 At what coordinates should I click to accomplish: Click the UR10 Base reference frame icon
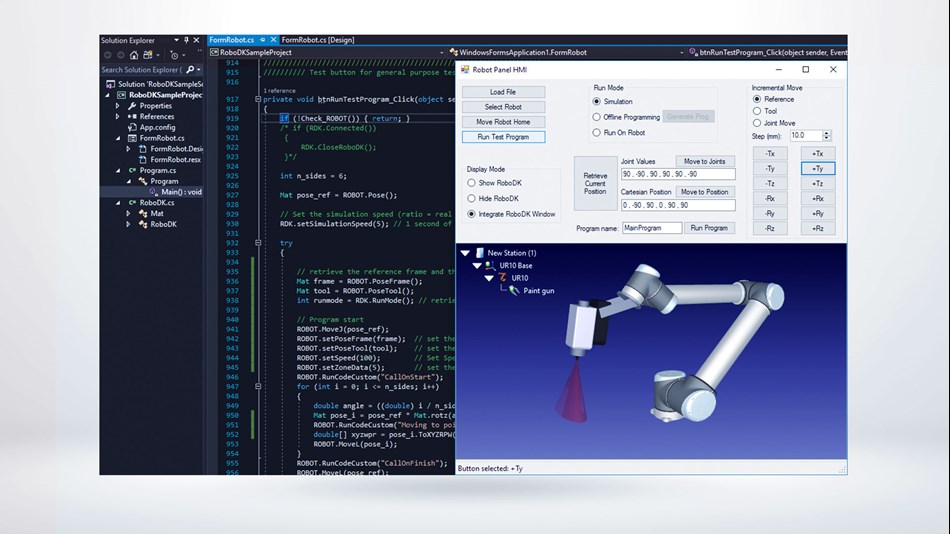point(490,265)
